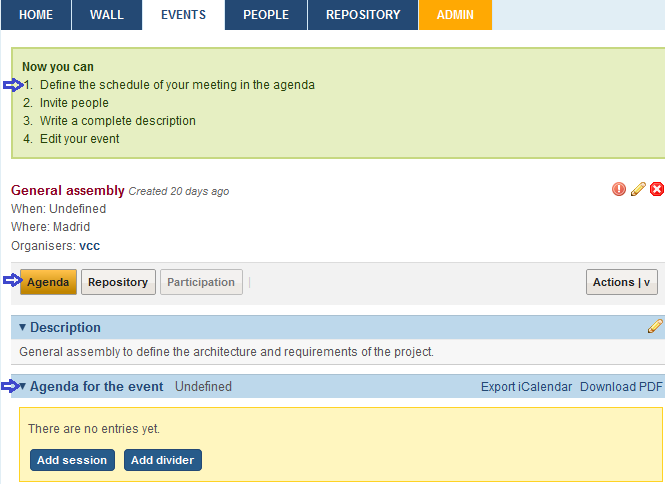Select the EVENTS tab
Image resolution: width=665 pixels, height=484 pixels.
pos(183,15)
